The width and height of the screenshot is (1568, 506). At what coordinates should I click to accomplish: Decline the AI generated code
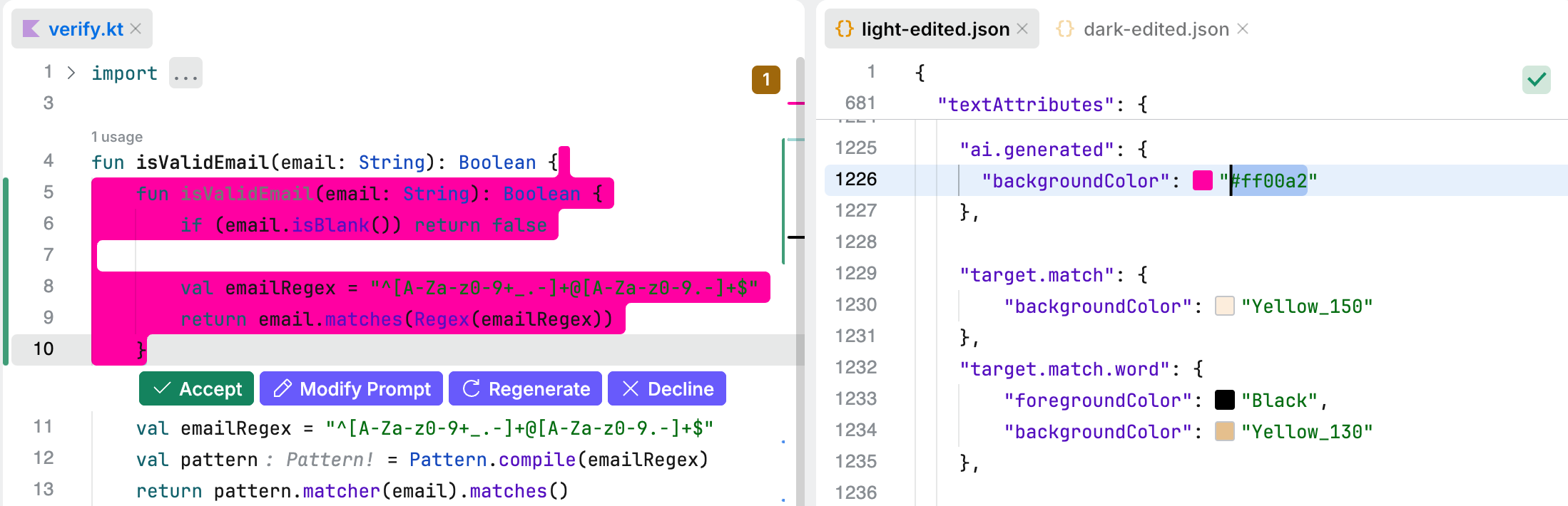tap(667, 389)
